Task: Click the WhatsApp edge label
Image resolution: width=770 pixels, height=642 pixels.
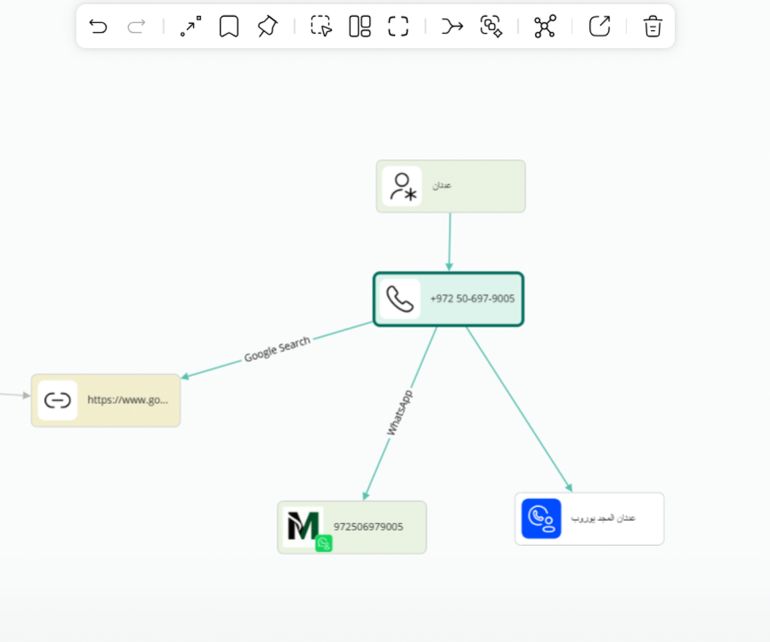Action: [x=400, y=412]
